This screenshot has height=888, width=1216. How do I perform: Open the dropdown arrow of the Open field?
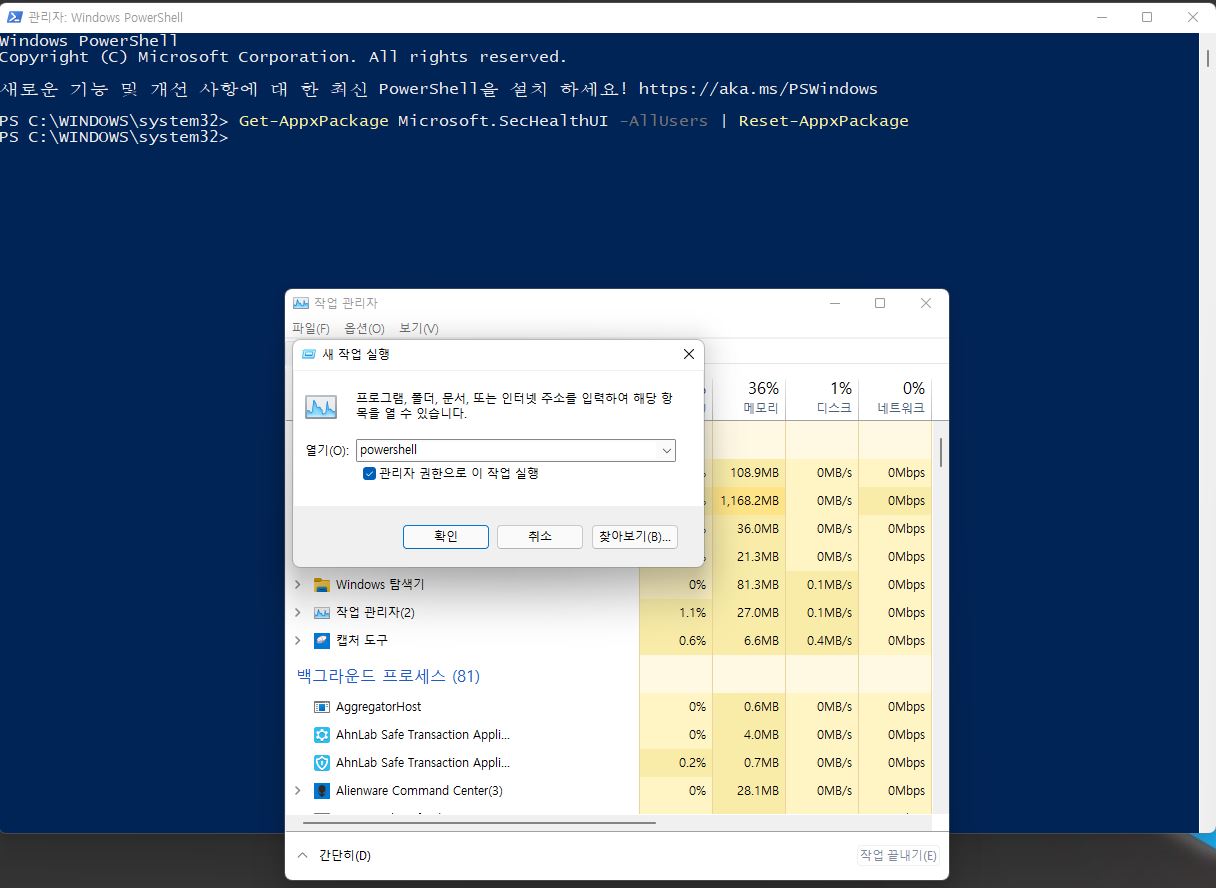tap(667, 451)
